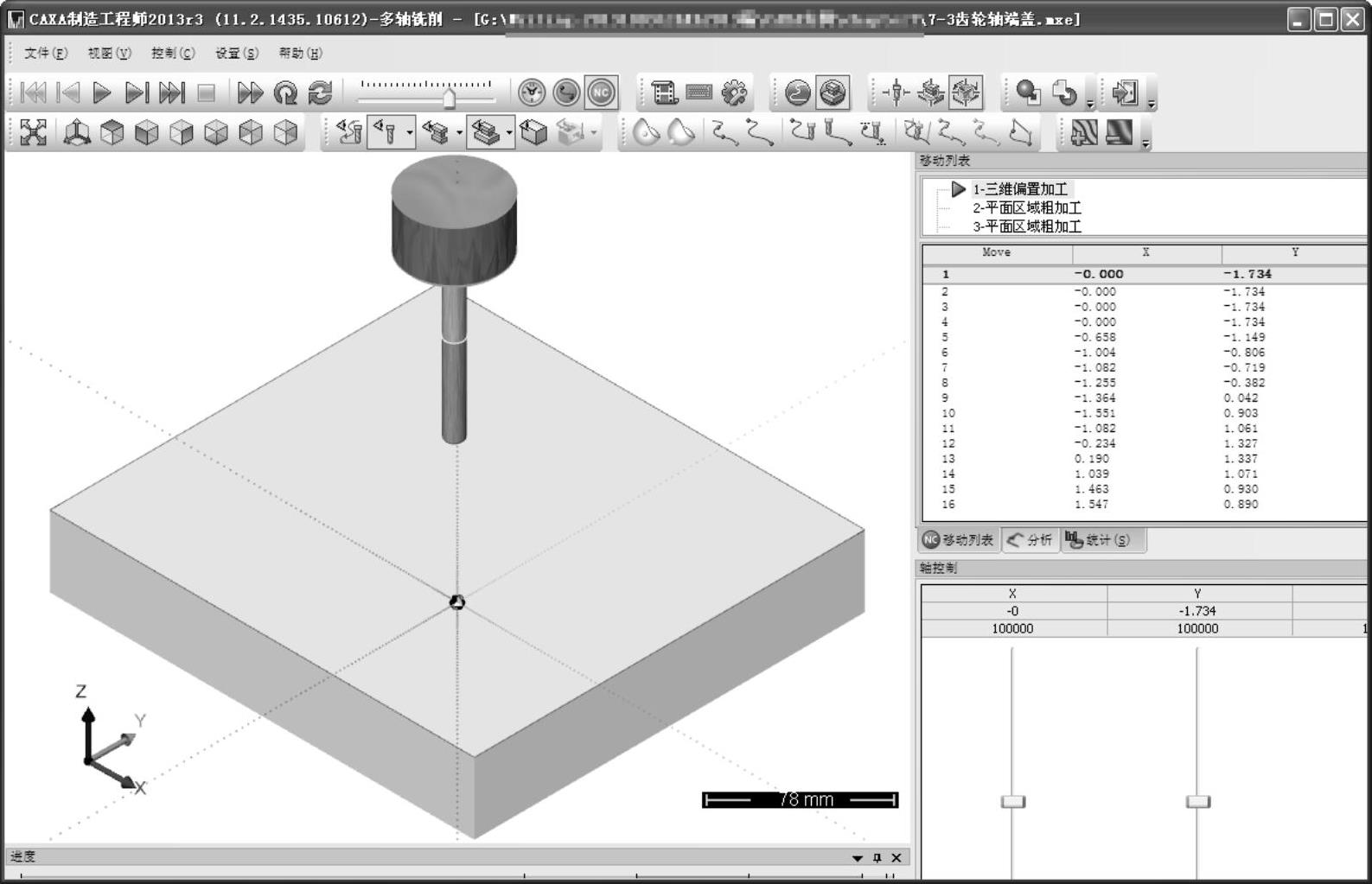
Task: Switch to the 统计(S) tab
Action: (1099, 540)
